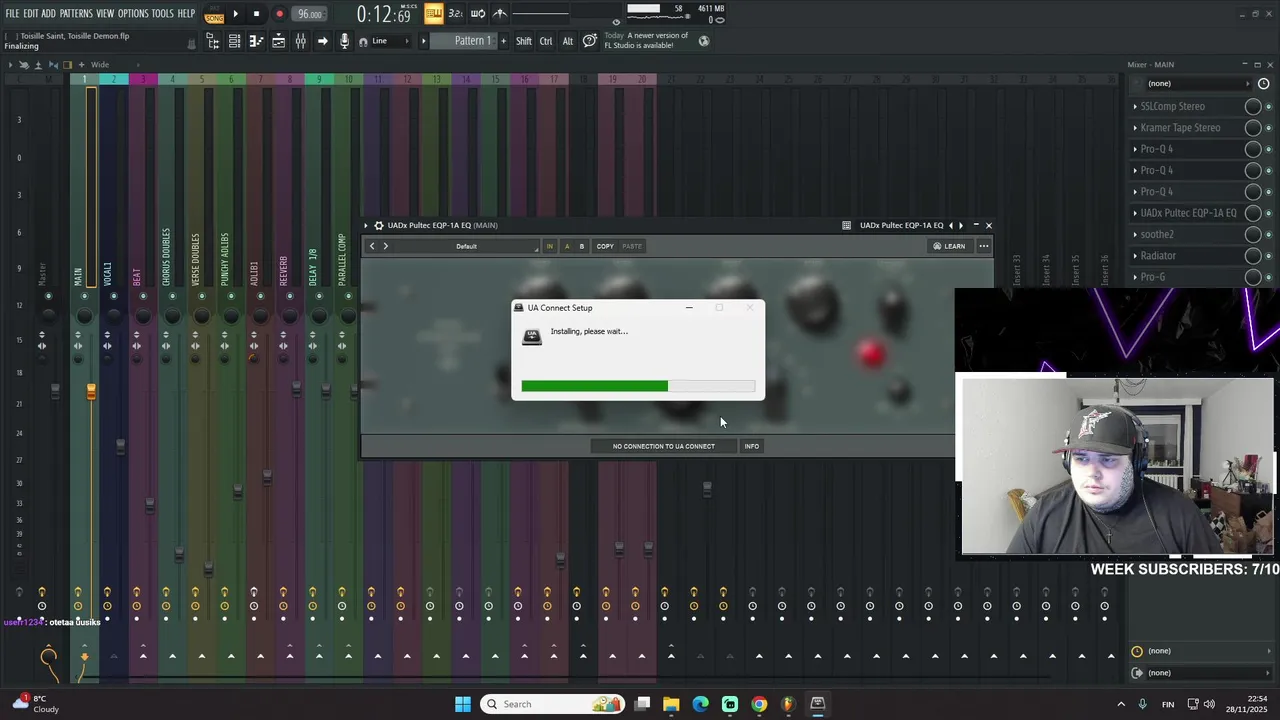Screen dimensions: 1280x720
Task: Open the PATTERNS menu
Action: click(76, 14)
